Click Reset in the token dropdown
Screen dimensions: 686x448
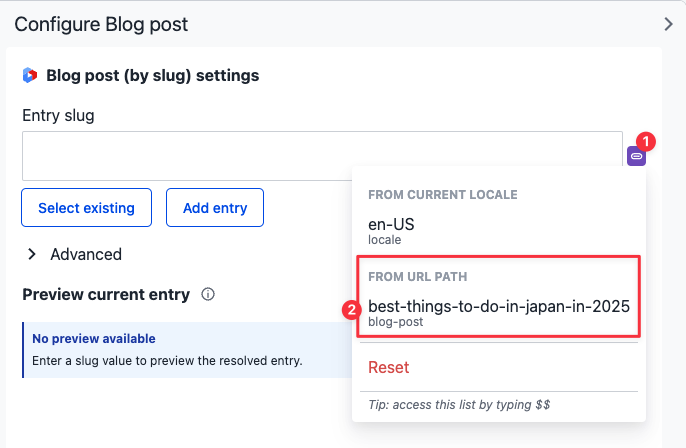click(x=388, y=367)
